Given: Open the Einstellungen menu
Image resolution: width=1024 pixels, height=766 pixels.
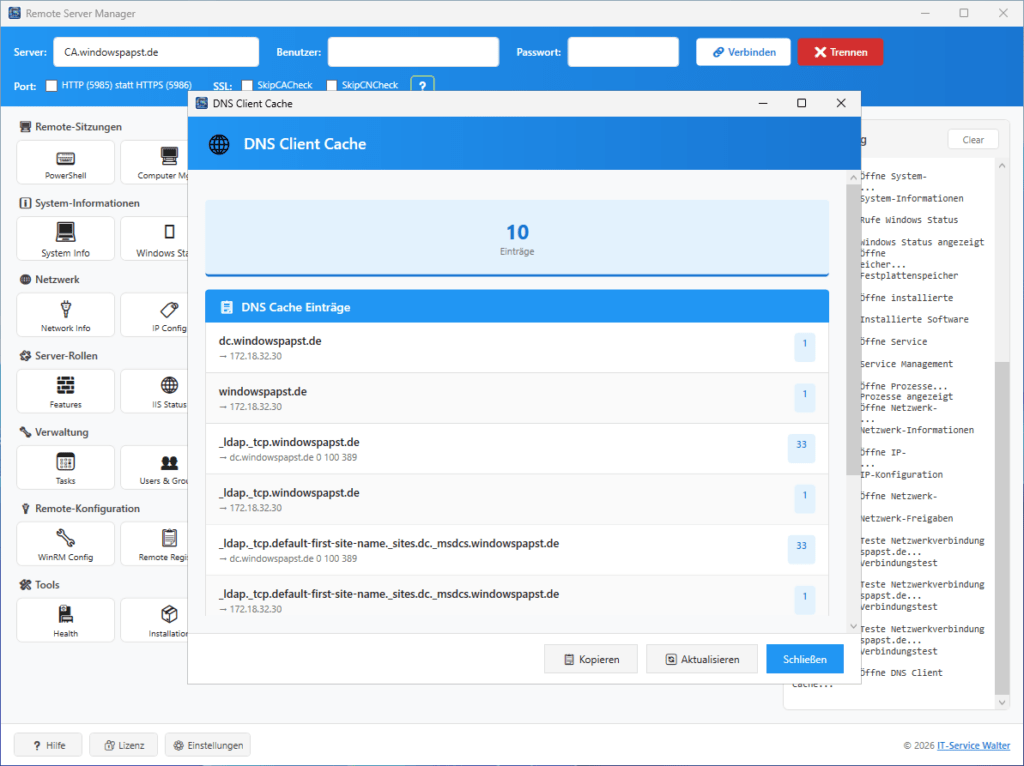Looking at the screenshot, I should [207, 745].
